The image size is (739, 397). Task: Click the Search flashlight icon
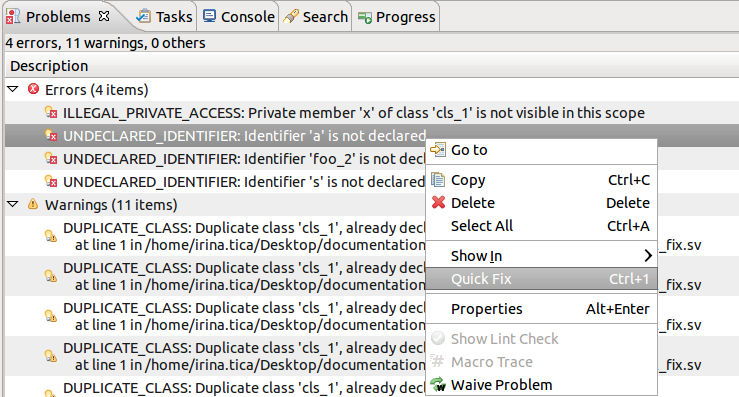[x=291, y=17]
